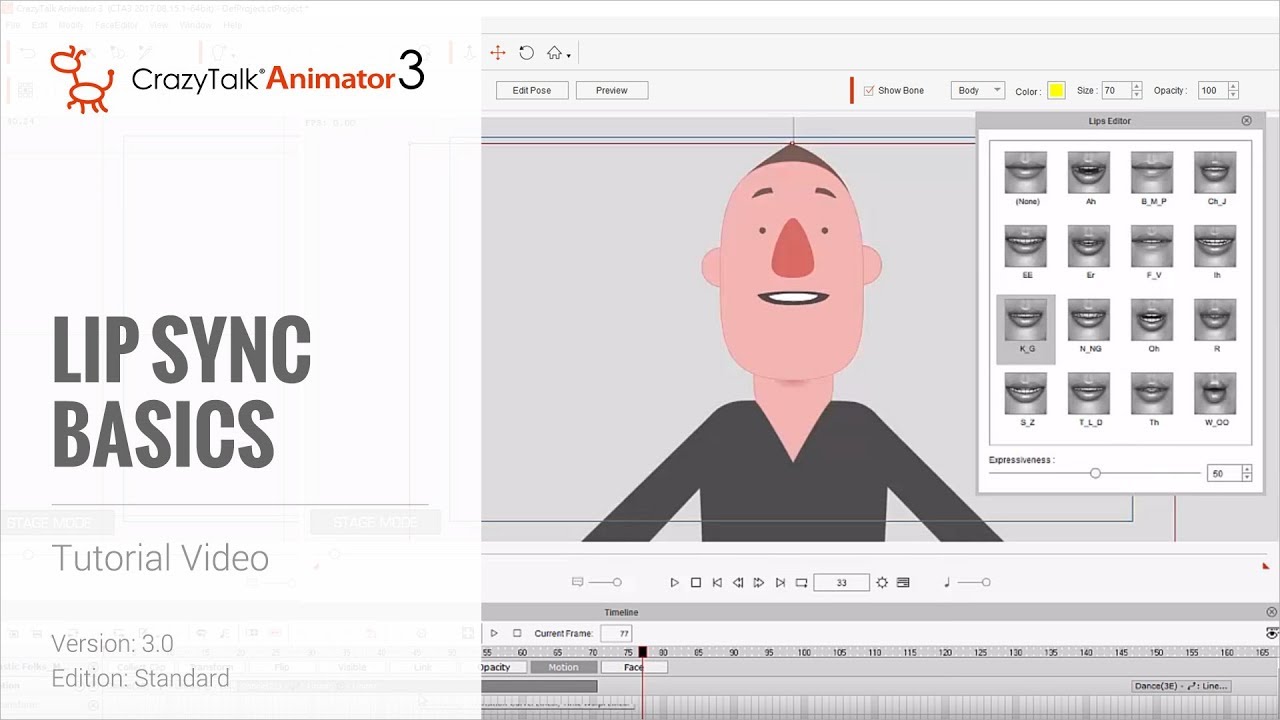Select the Th lip shape
Image resolution: width=1280 pixels, height=720 pixels.
pyautogui.click(x=1152, y=399)
